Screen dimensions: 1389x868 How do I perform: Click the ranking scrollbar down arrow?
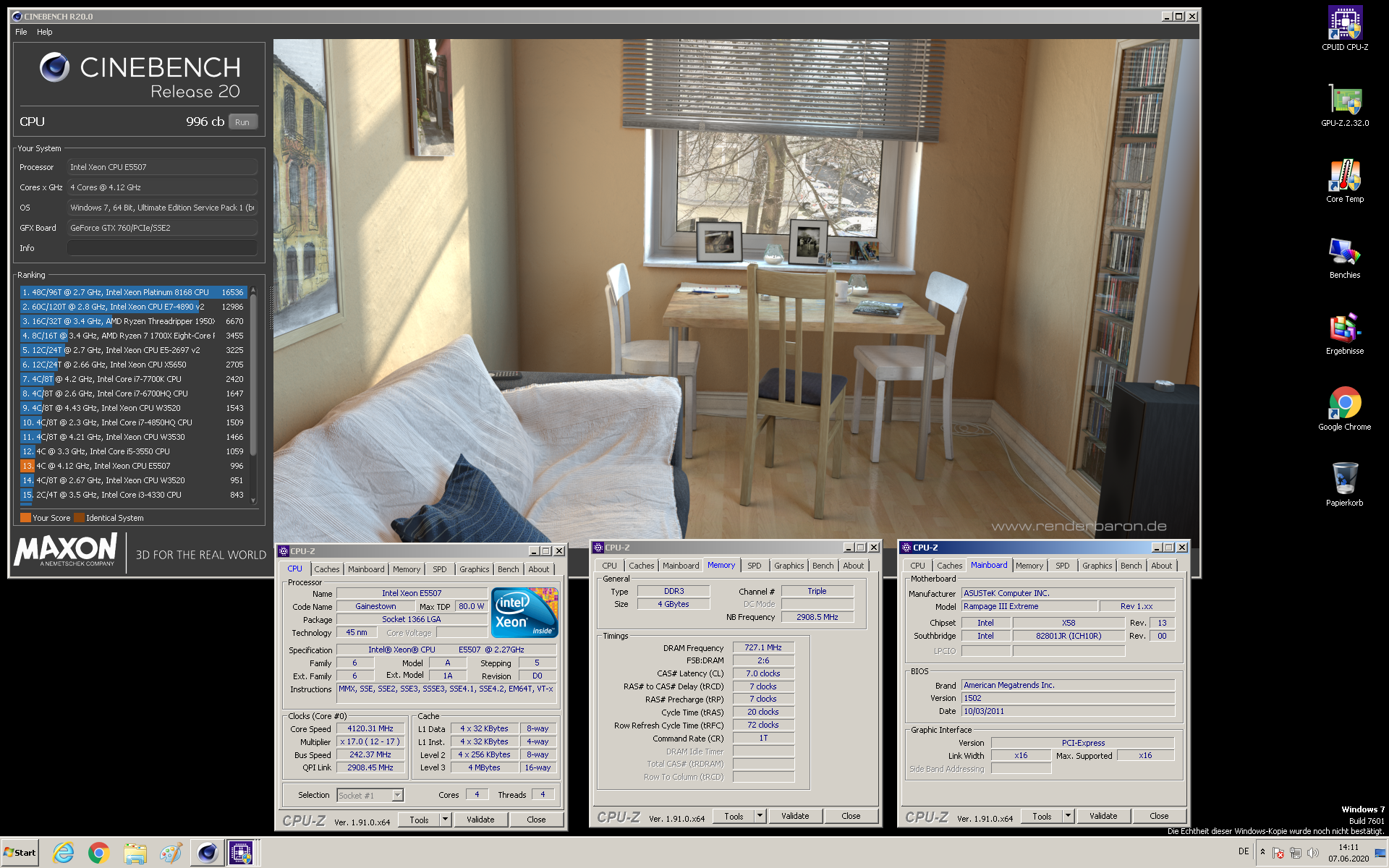[x=253, y=501]
